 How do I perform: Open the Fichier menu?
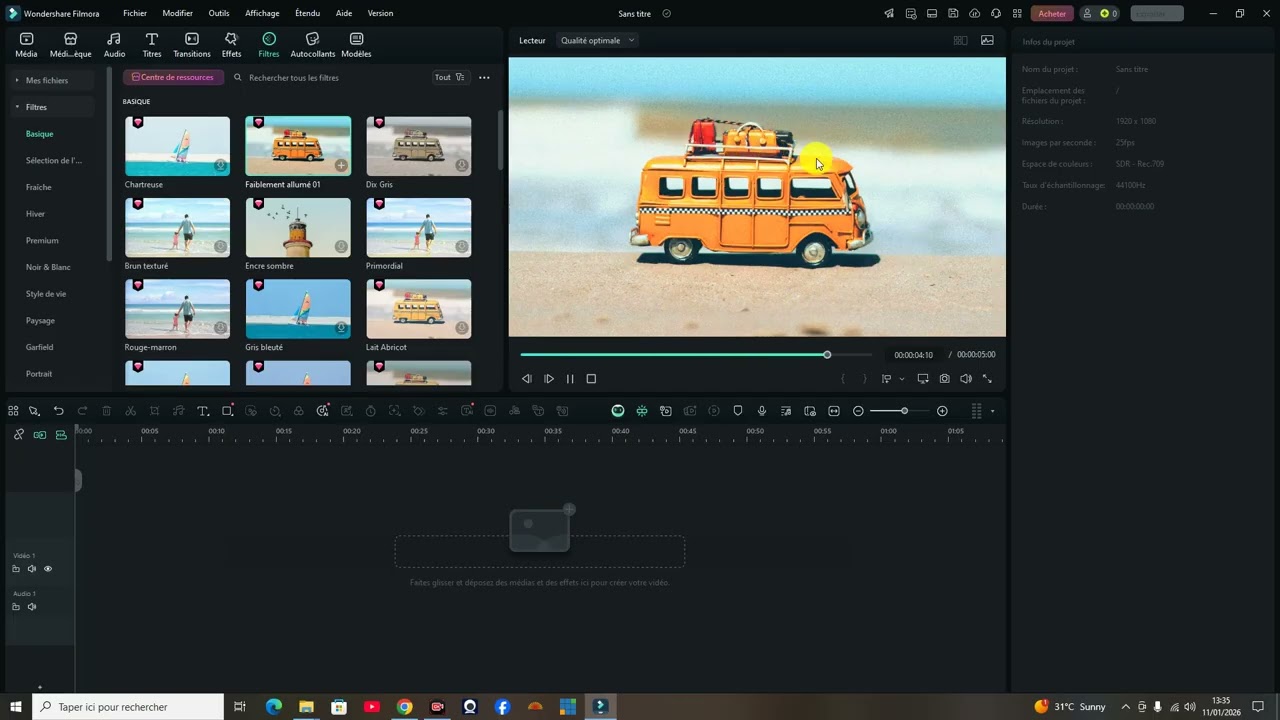135,14
